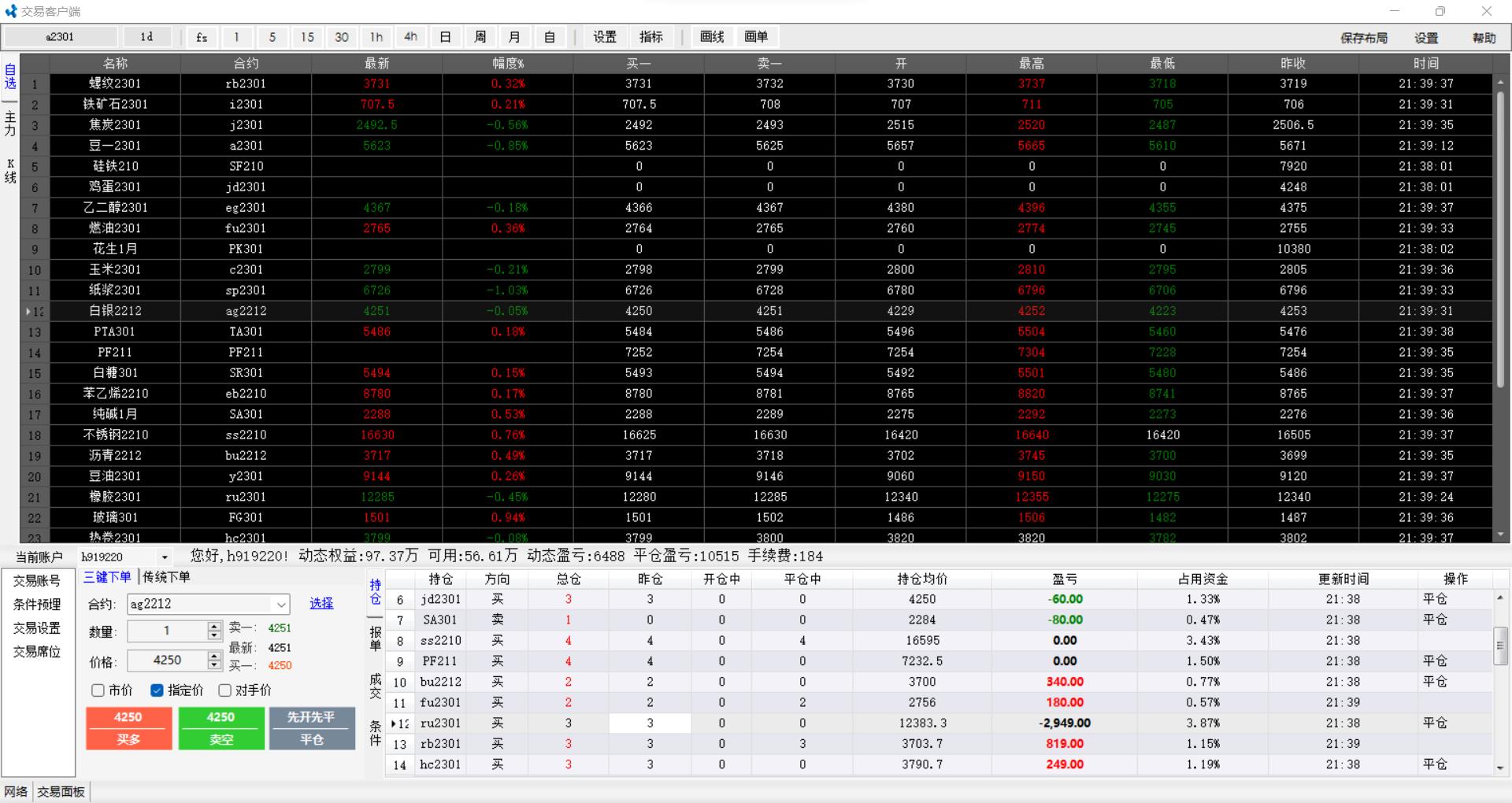Image resolution: width=1512 pixels, height=803 pixels.
Task: Select the monthly 月 period button
Action: 515,37
